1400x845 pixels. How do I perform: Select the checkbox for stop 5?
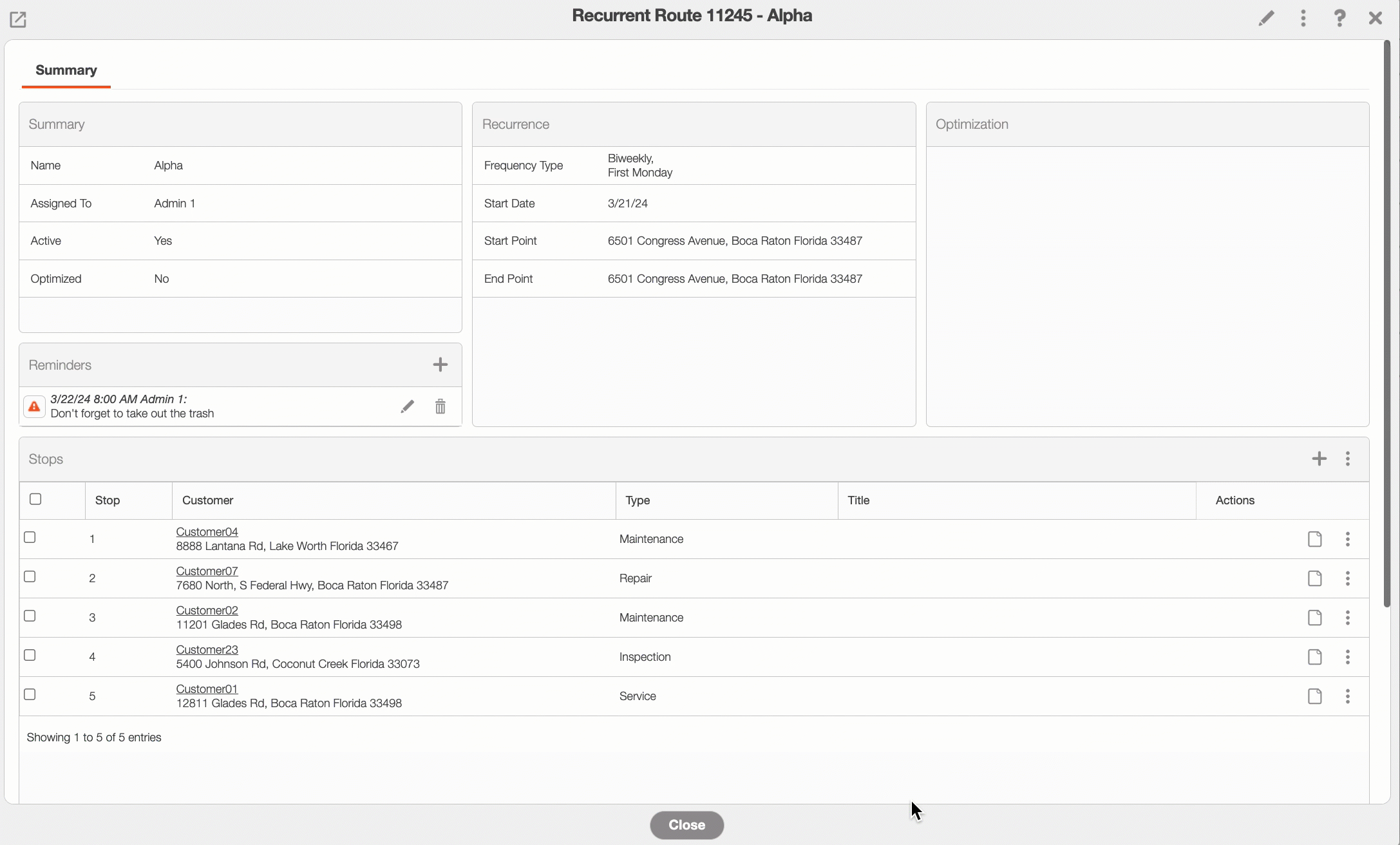[x=30, y=694]
